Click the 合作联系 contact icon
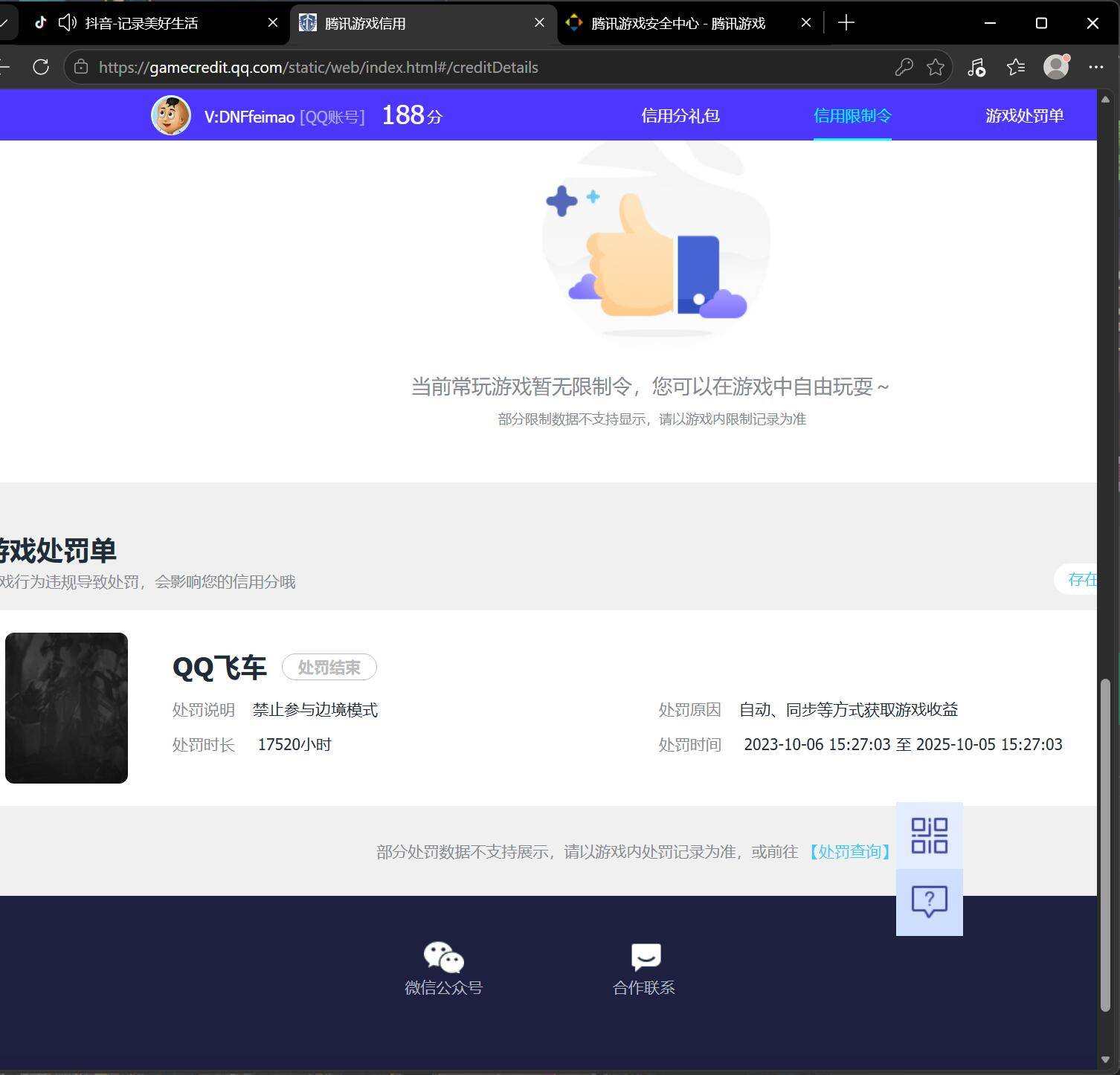1120x1075 pixels. pos(646,958)
